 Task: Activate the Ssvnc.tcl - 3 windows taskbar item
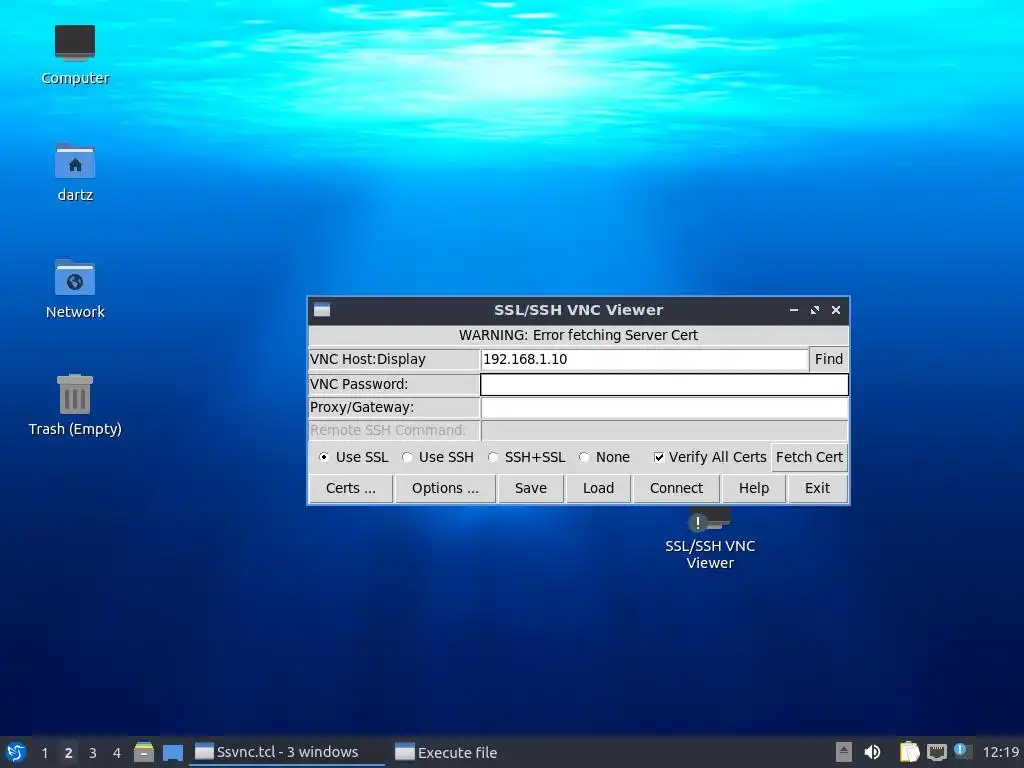tap(286, 752)
